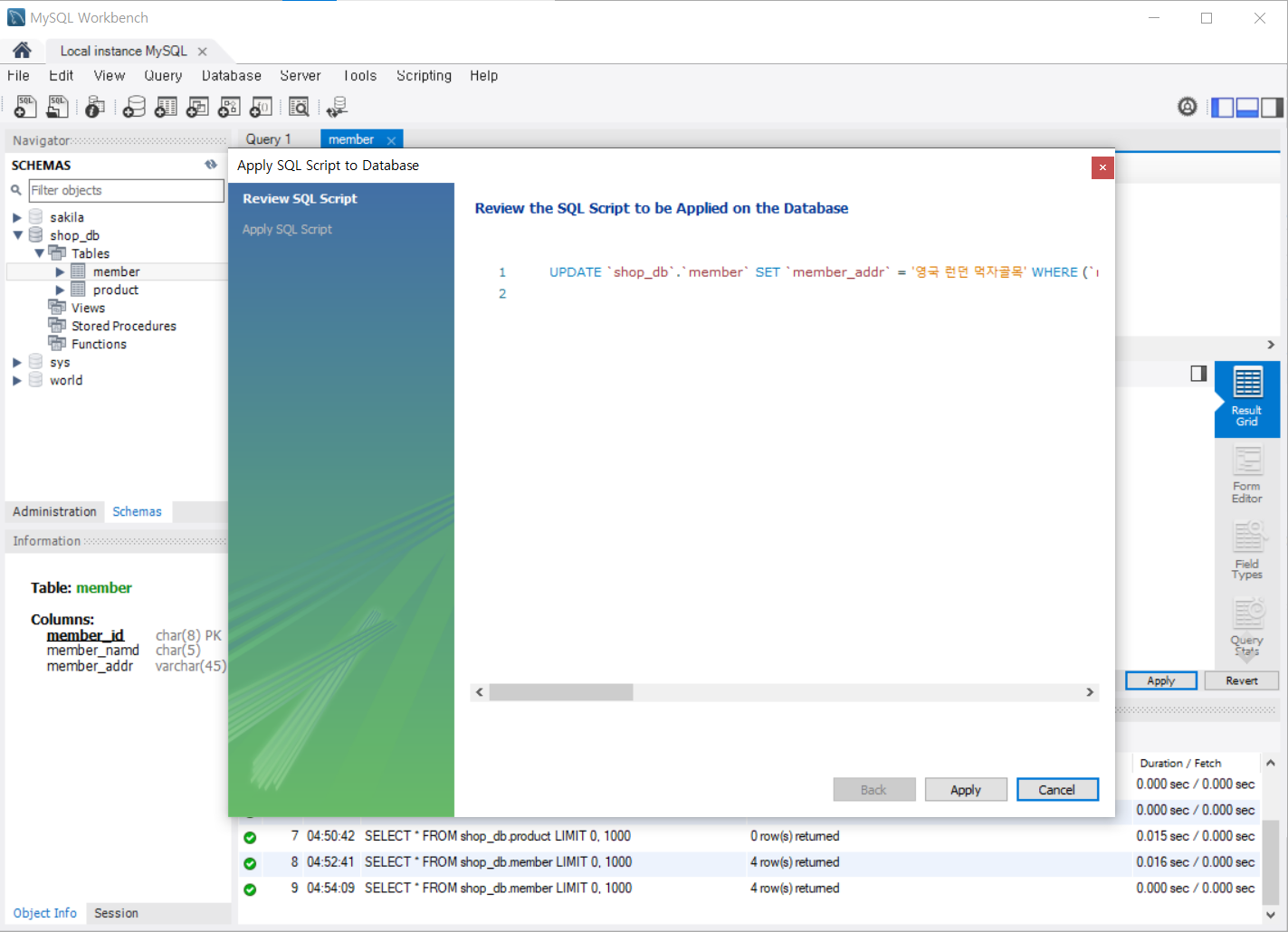The width and height of the screenshot is (1288, 932).
Task: Toggle the right sidebar panel visibility
Action: pyautogui.click(x=1272, y=107)
